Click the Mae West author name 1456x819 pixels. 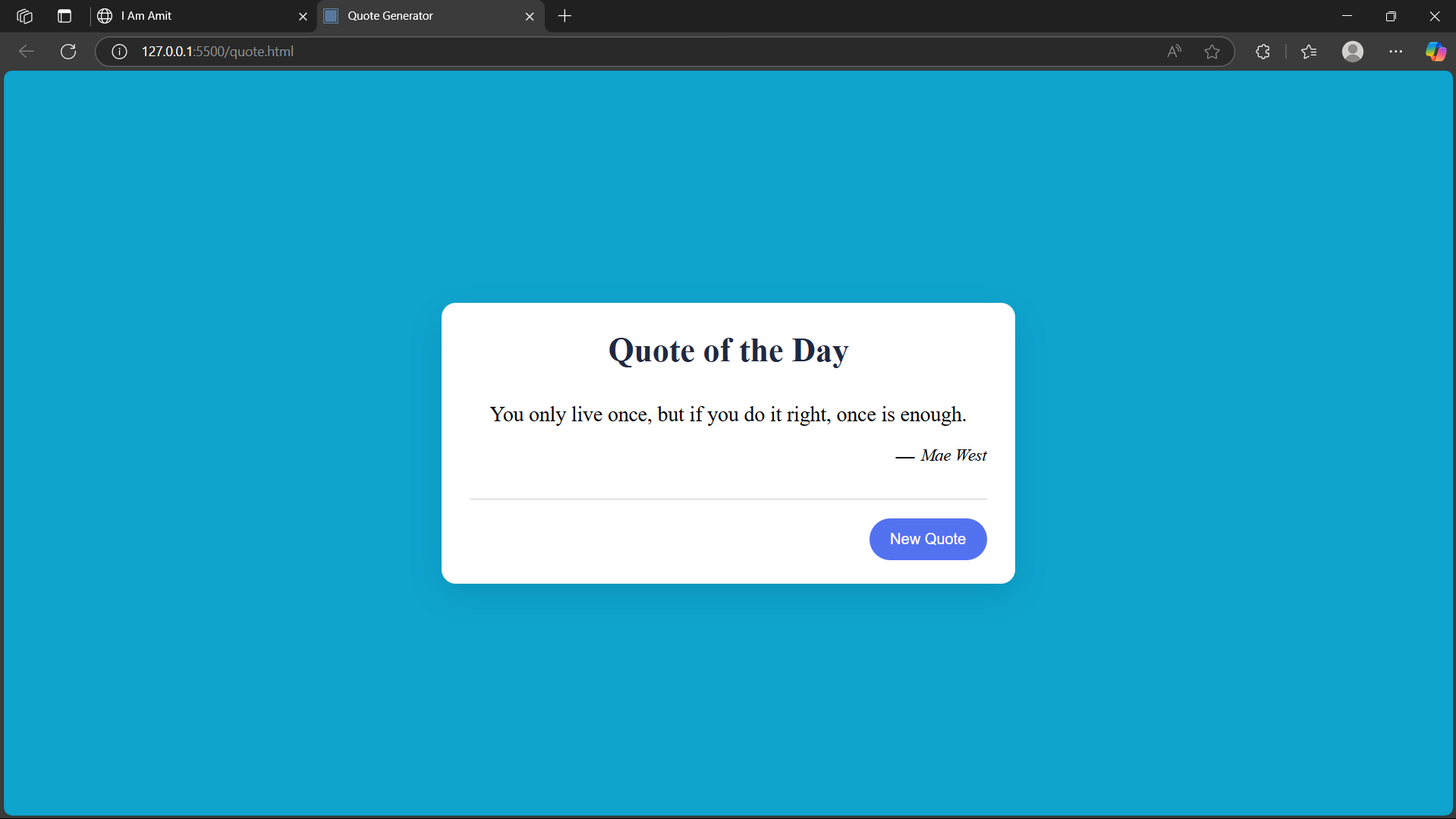point(953,455)
